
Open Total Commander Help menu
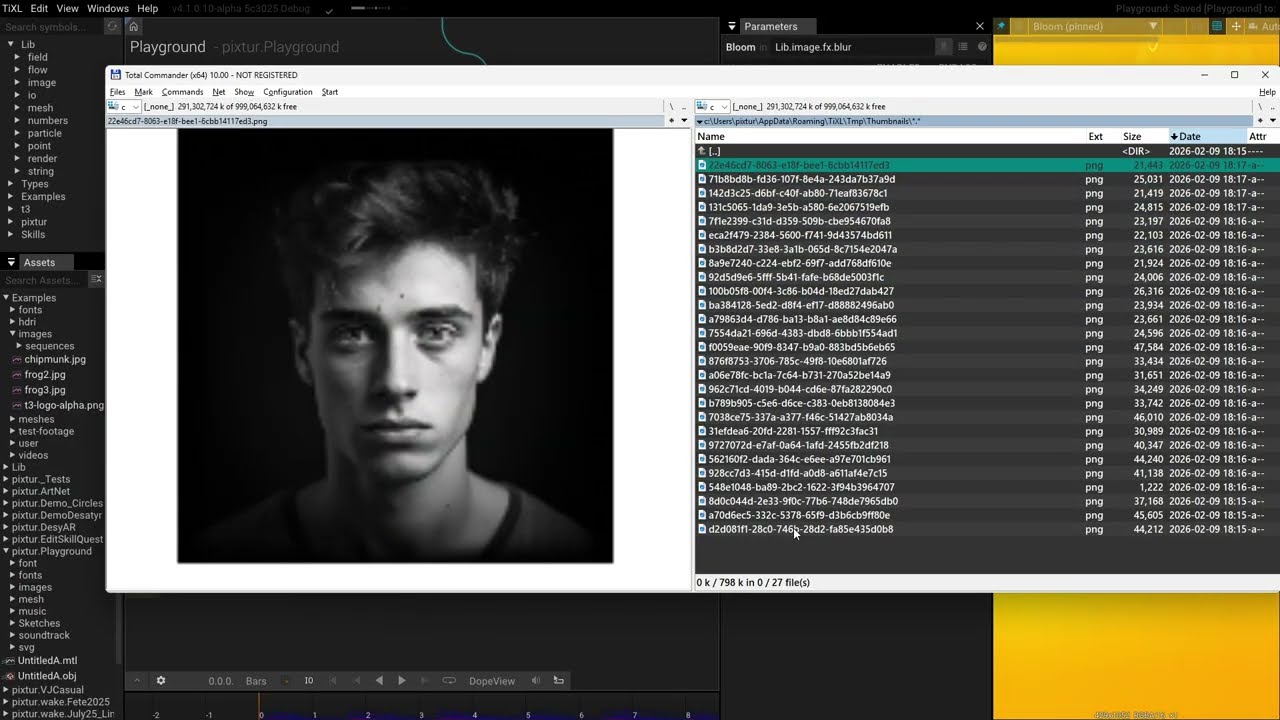tap(1267, 92)
